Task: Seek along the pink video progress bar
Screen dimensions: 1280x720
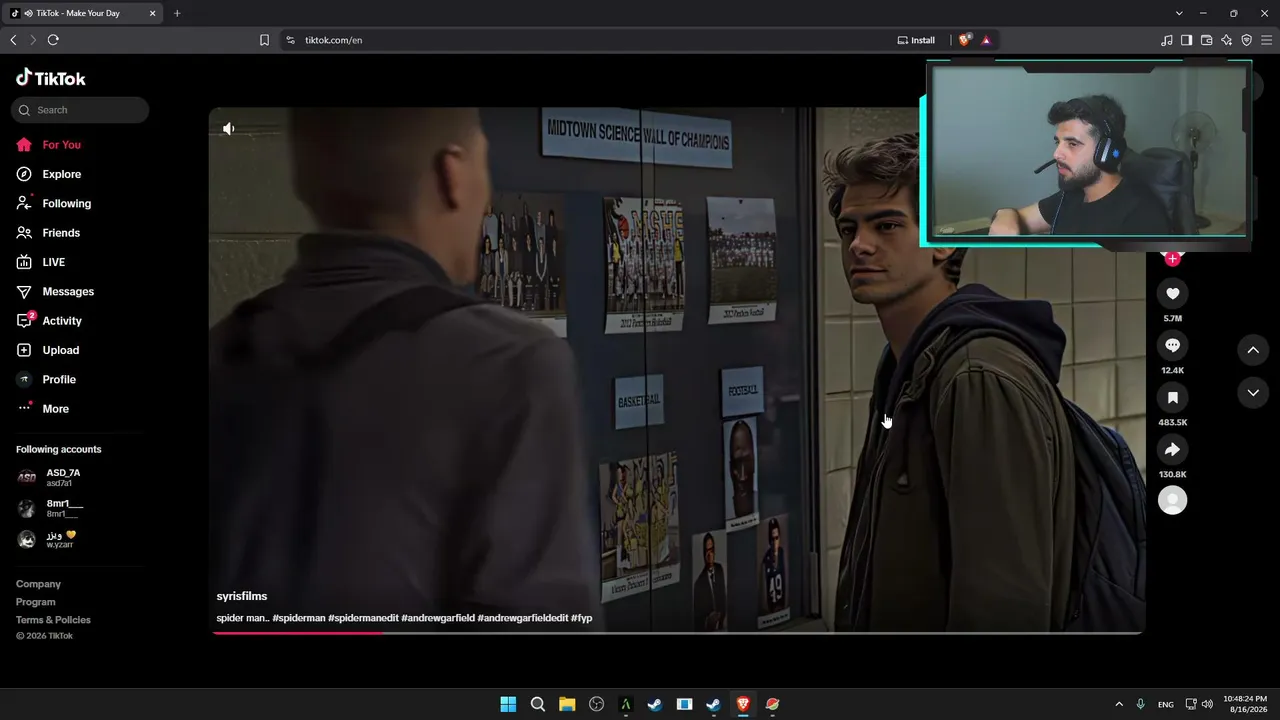Action: [x=677, y=632]
